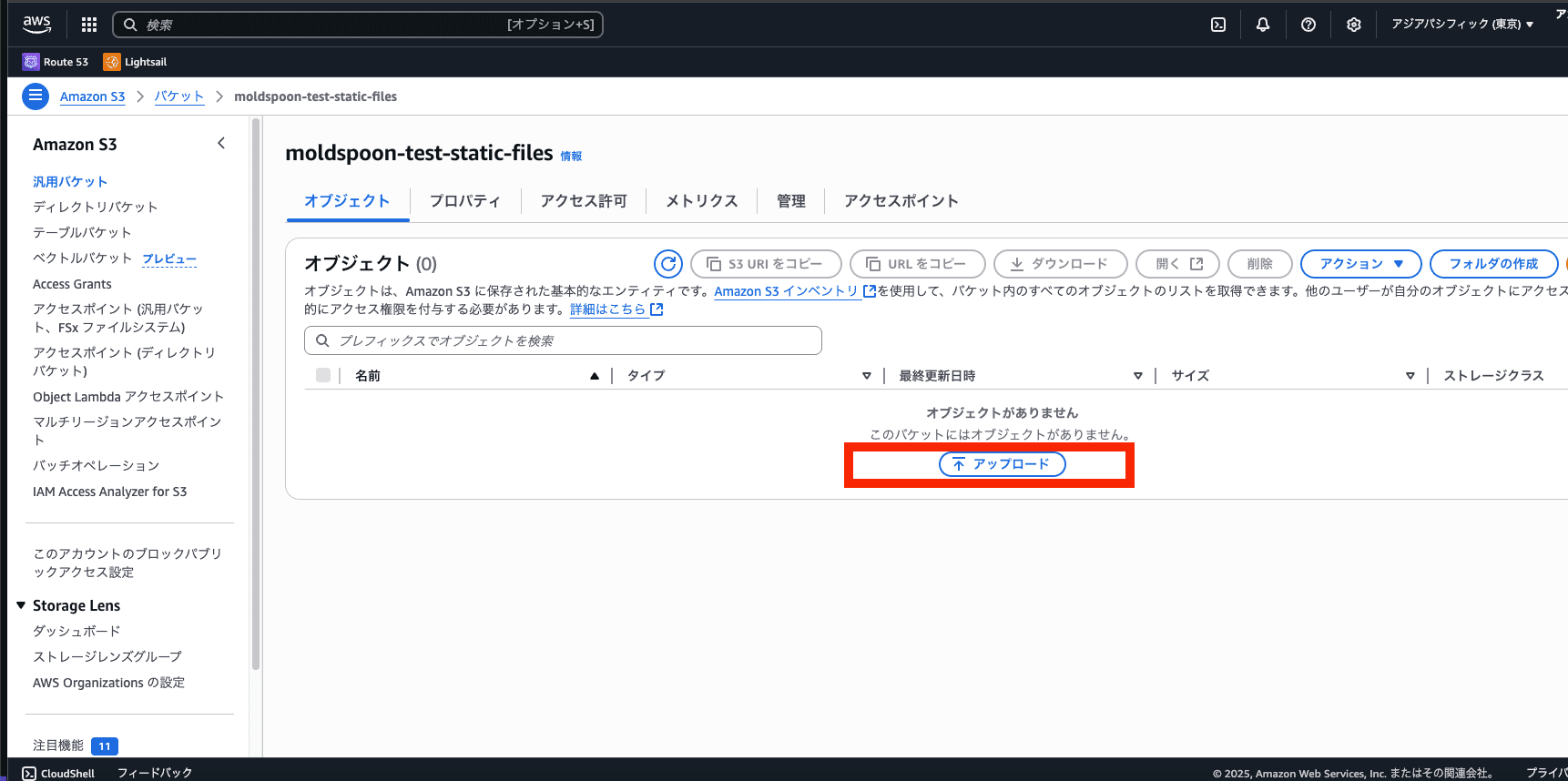
Task: Open General purpose buckets in sidebar
Action: [70, 182]
